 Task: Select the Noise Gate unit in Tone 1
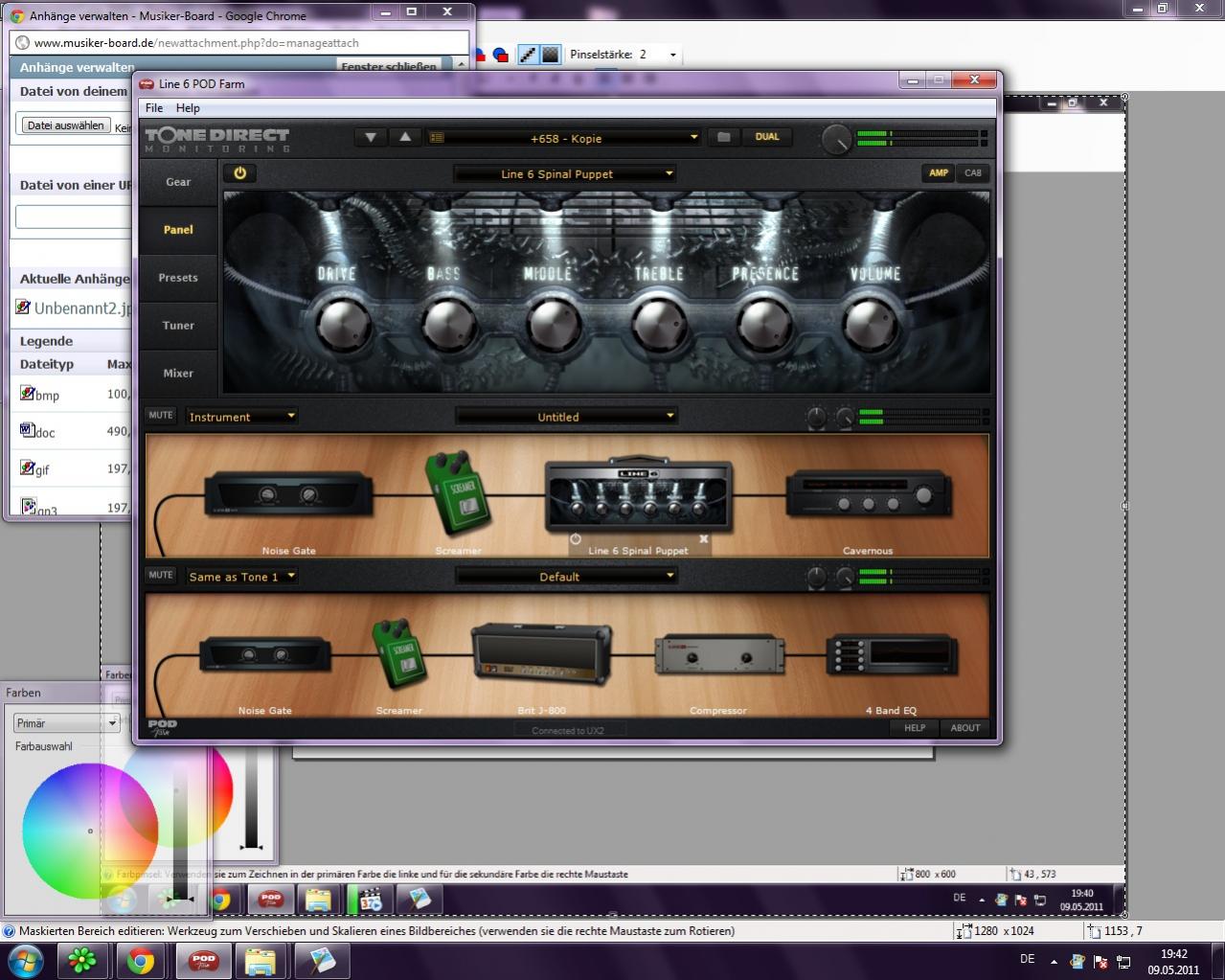point(288,494)
